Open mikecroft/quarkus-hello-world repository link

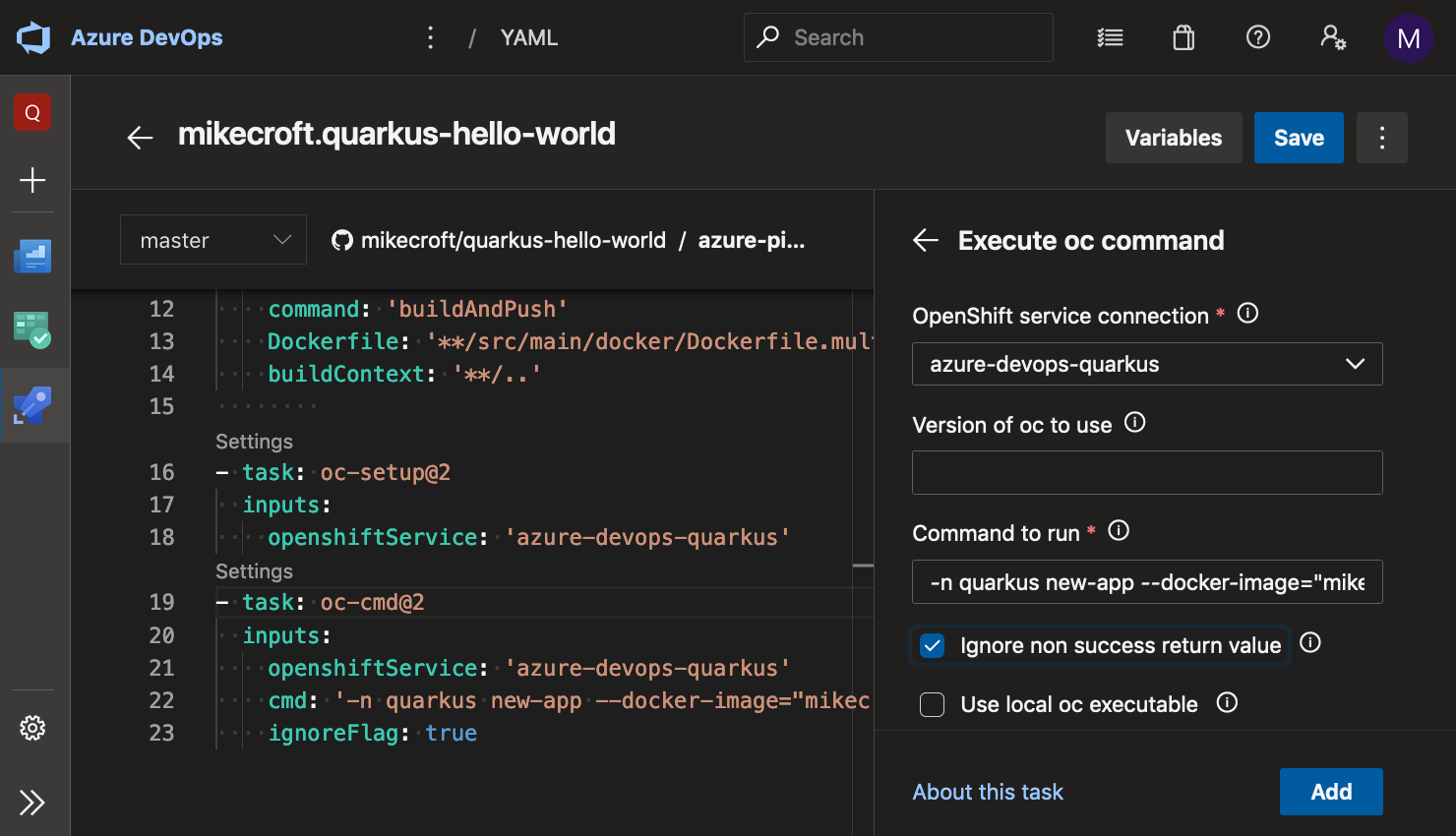point(514,240)
